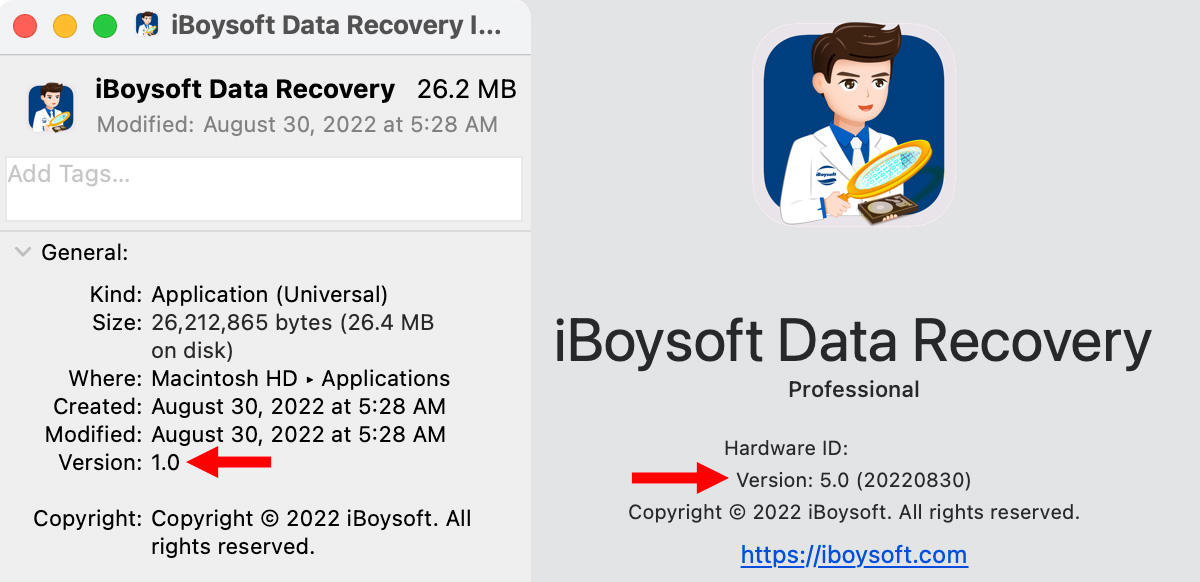Select the Created date value
The height and width of the screenshot is (582, 1200).
pyautogui.click(x=298, y=407)
